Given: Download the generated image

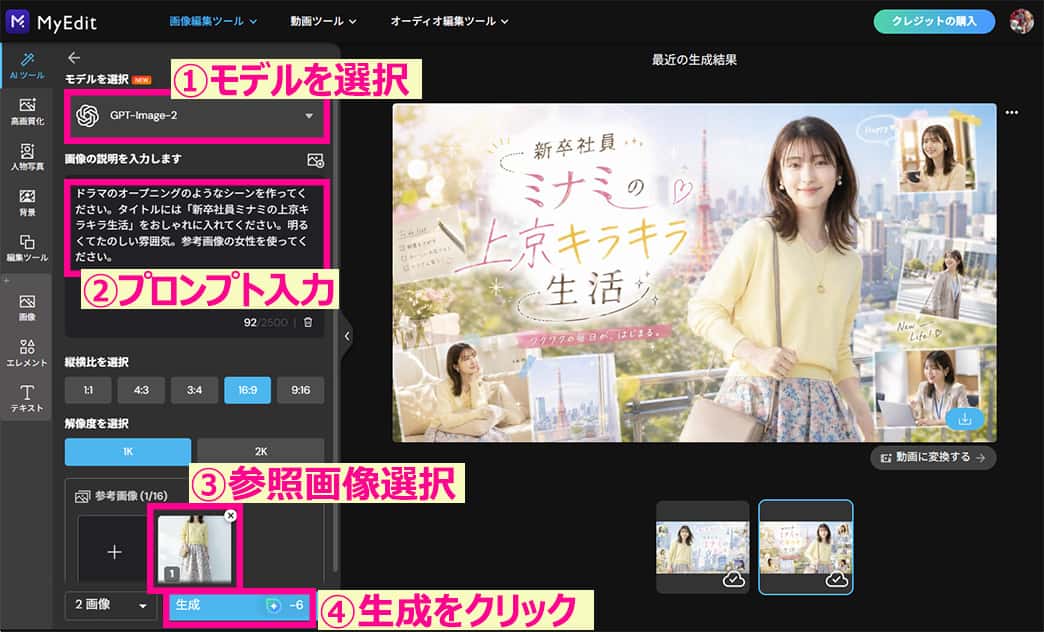Looking at the screenshot, I should tap(965, 419).
